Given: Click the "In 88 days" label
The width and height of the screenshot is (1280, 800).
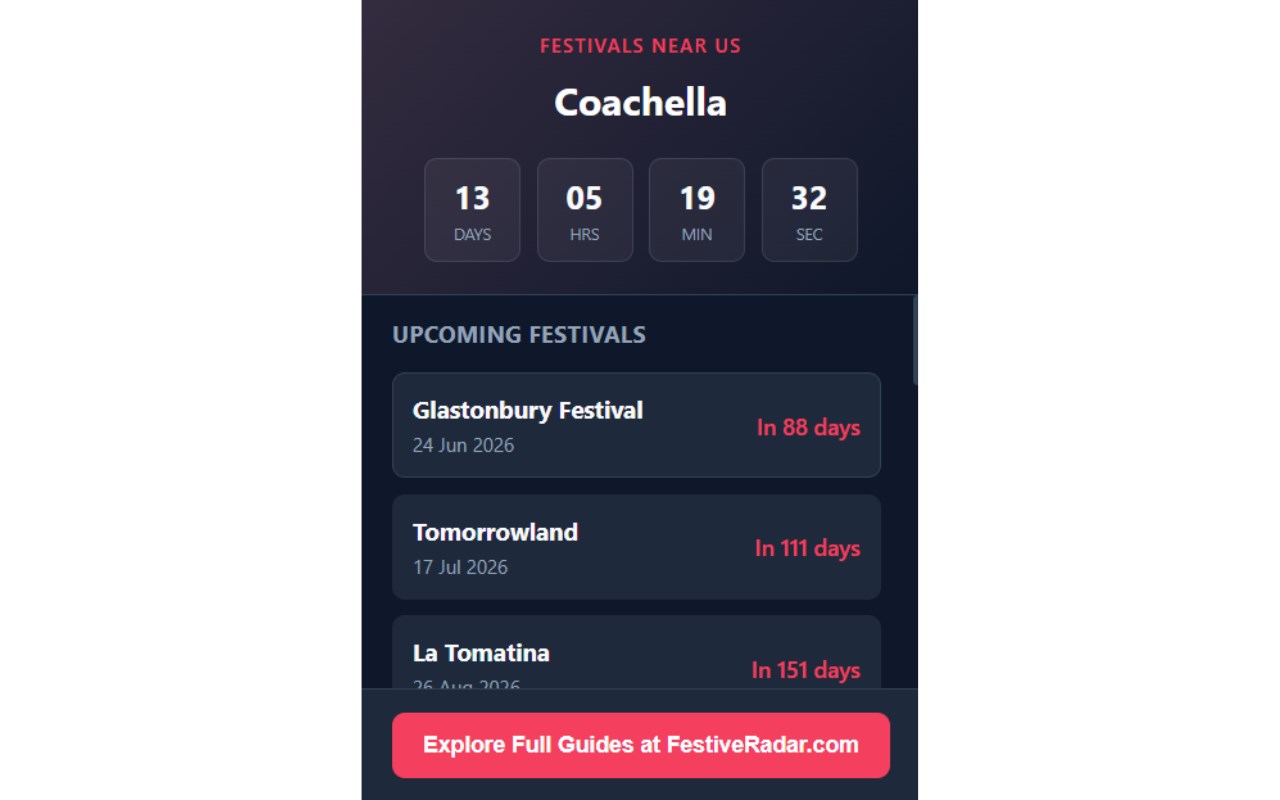Looking at the screenshot, I should tap(808, 427).
